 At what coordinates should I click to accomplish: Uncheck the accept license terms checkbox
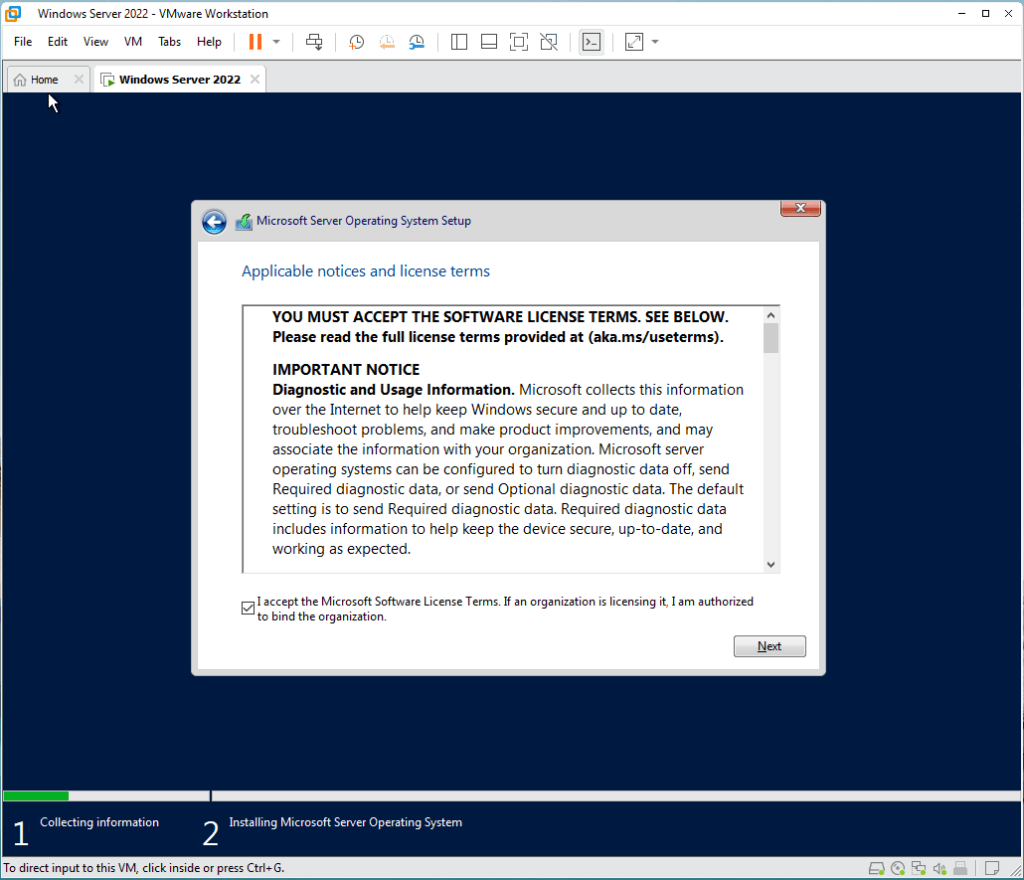[x=248, y=608]
